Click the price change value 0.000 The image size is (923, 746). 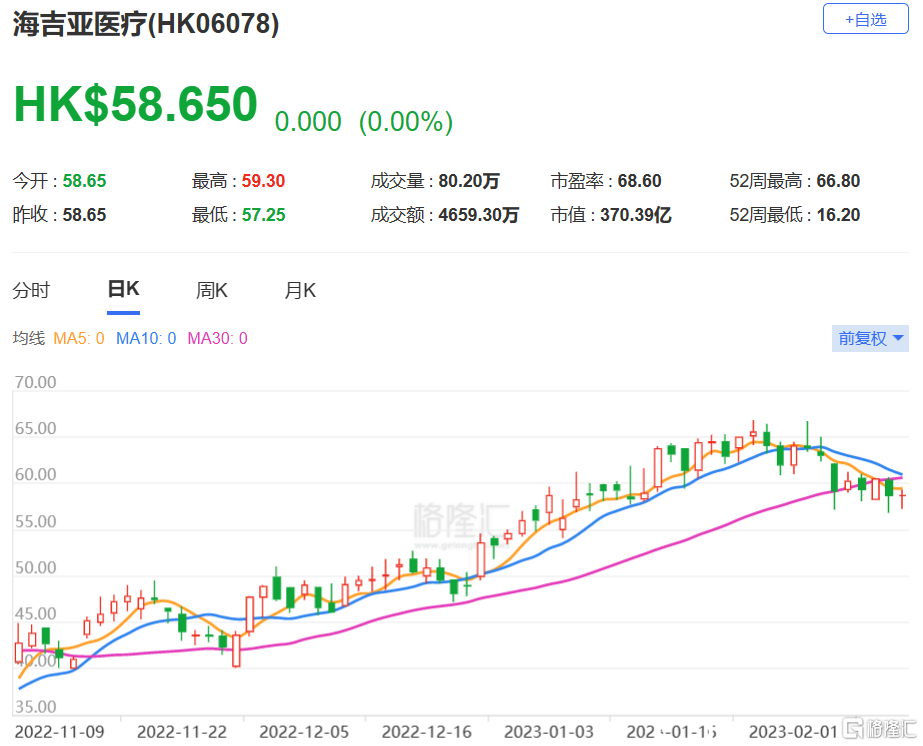(308, 122)
